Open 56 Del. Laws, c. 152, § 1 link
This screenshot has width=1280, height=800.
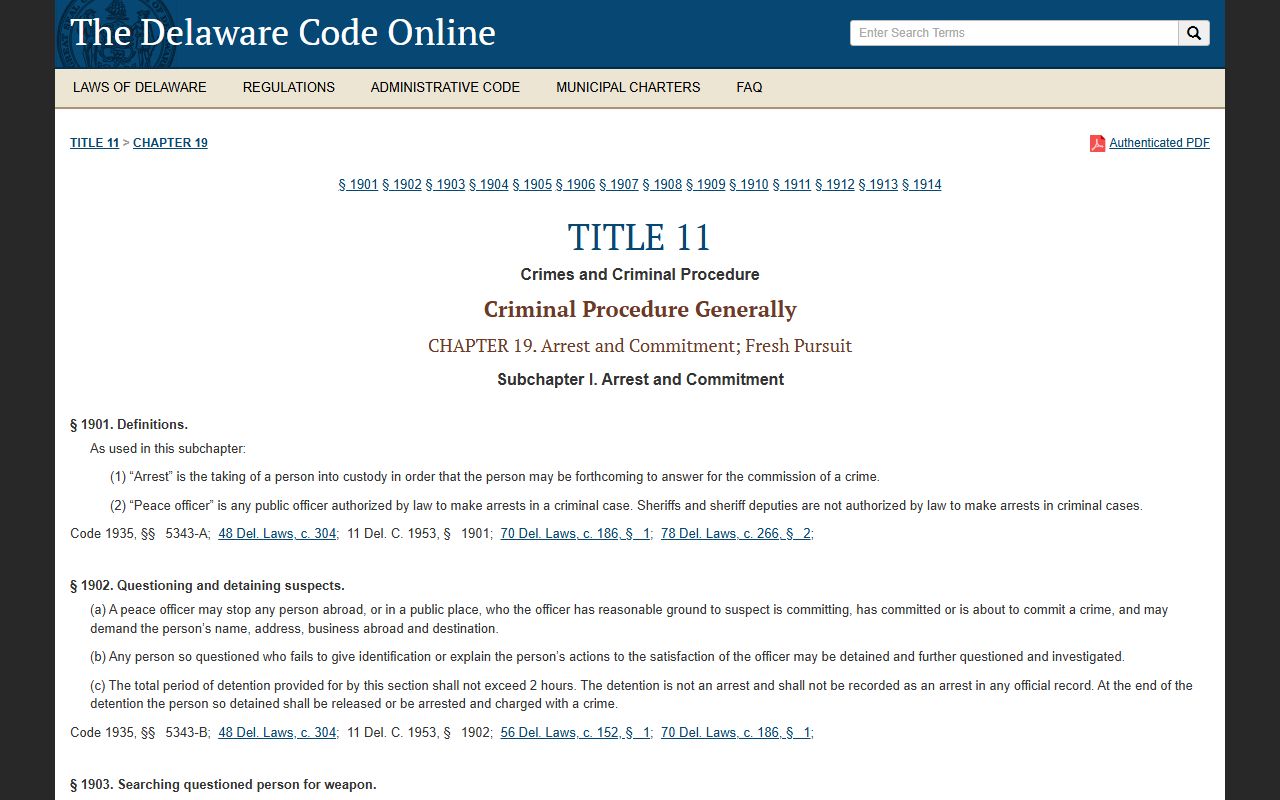576,733
